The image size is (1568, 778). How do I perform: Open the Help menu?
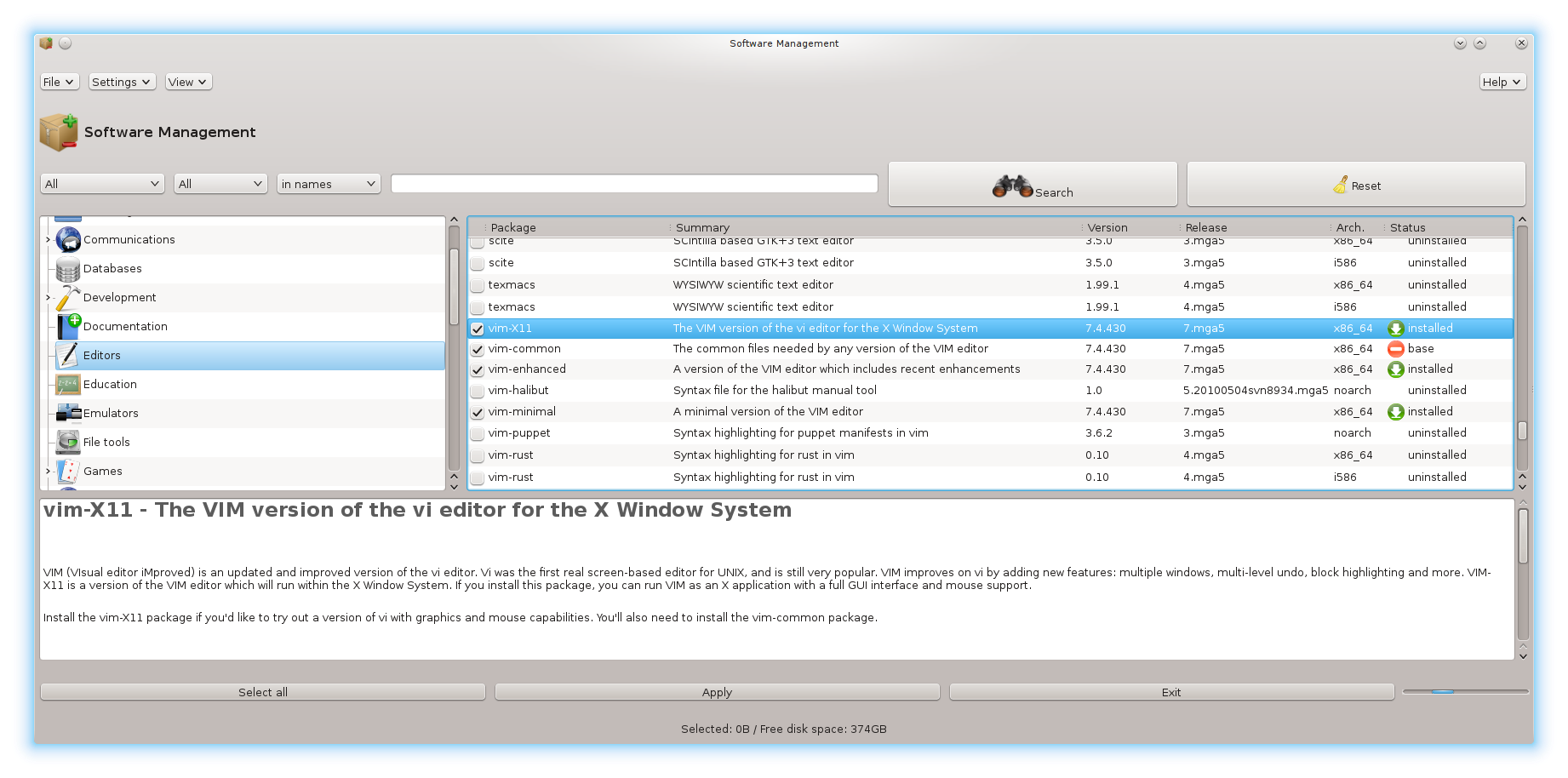[x=1502, y=82]
